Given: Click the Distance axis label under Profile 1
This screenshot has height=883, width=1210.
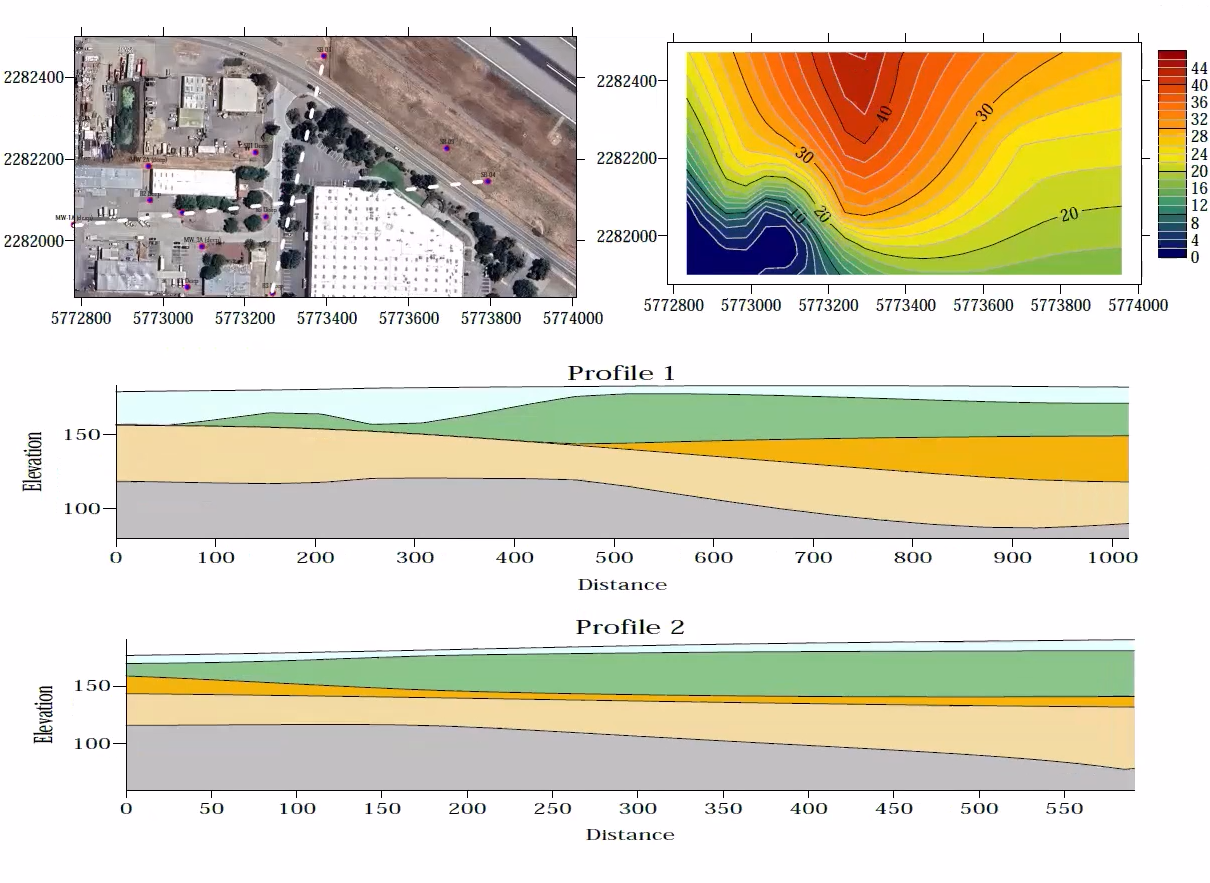Looking at the screenshot, I should tap(621, 584).
